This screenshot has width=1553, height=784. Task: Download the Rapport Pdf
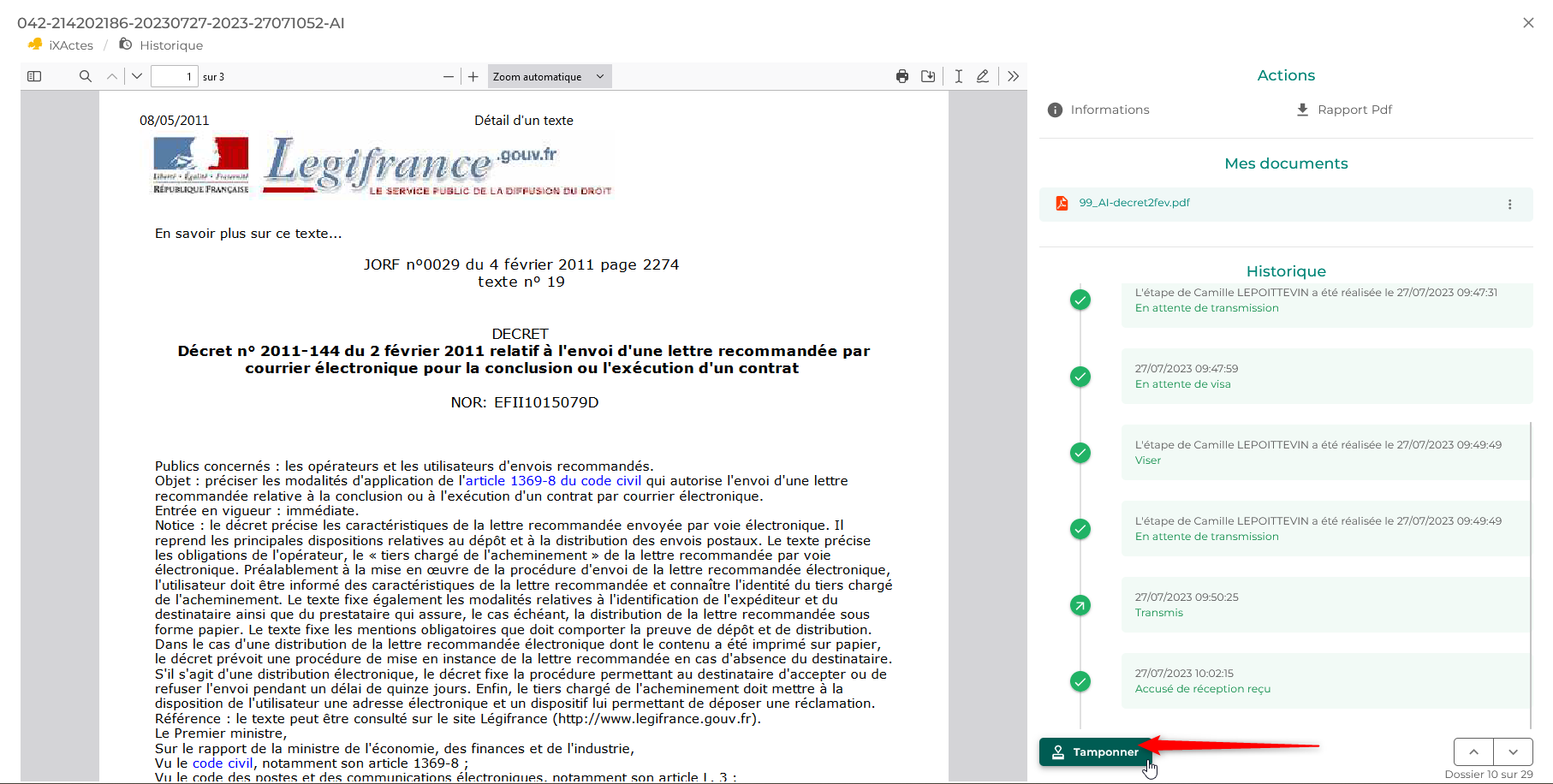[1345, 110]
